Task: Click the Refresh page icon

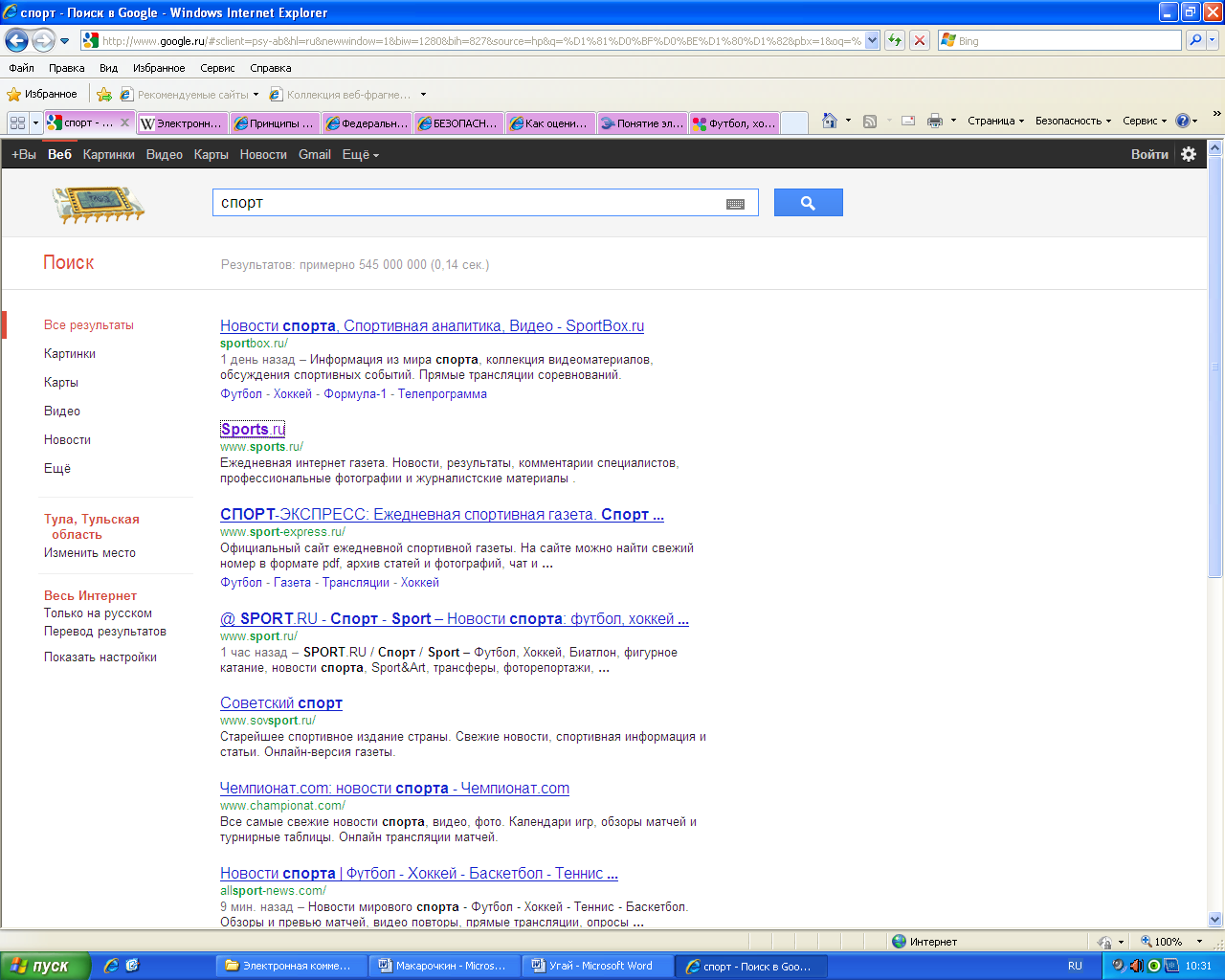Action: [895, 40]
